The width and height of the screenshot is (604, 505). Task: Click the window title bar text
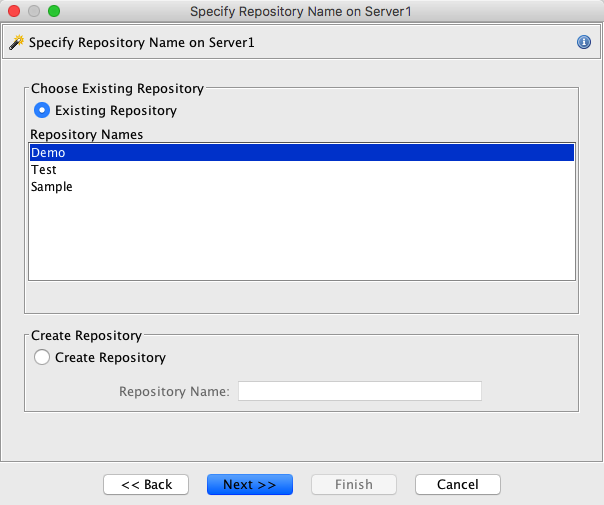[300, 11]
